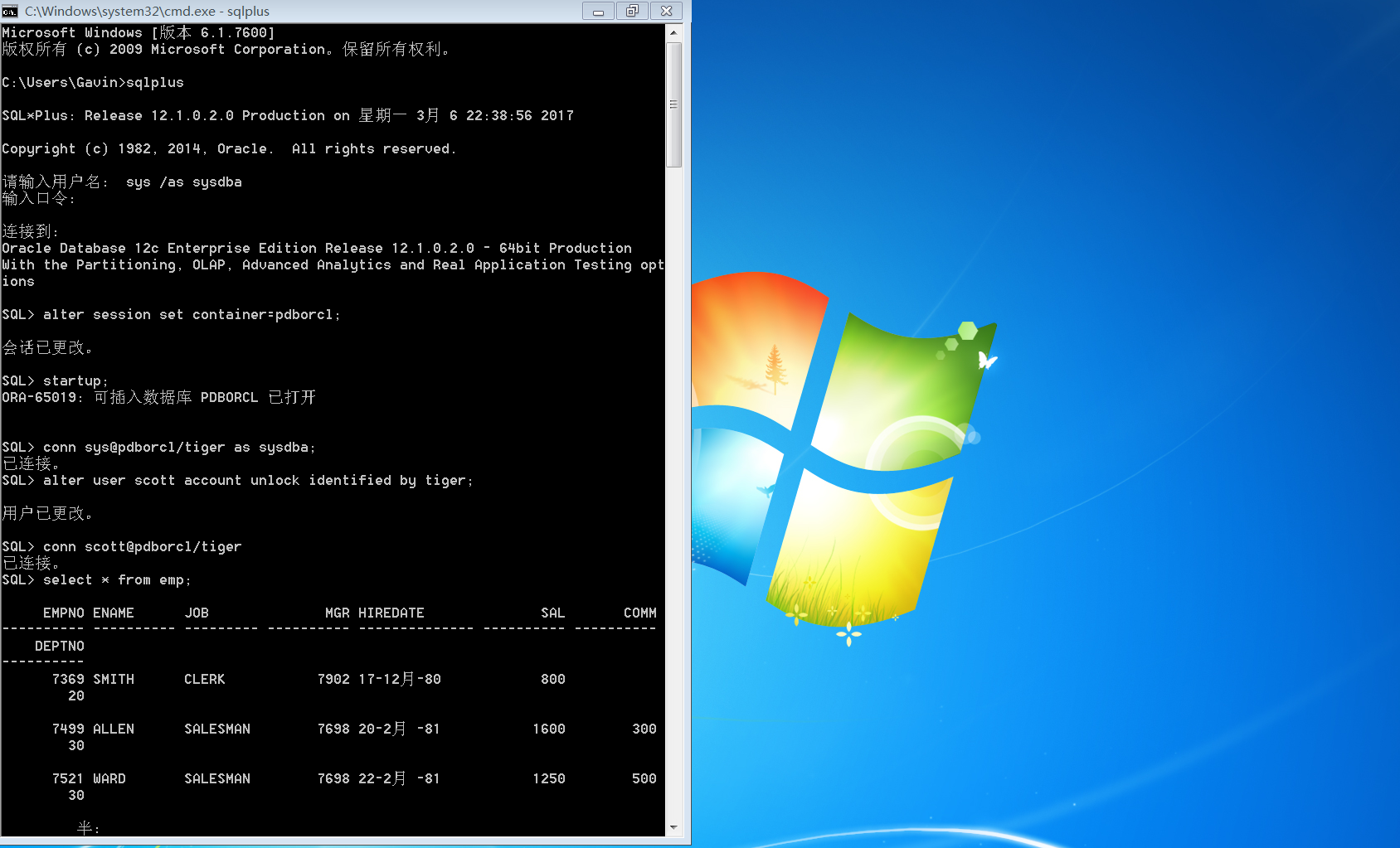Restore down the sqlplus command window
Screen dimensions: 1400x848
tap(632, 11)
